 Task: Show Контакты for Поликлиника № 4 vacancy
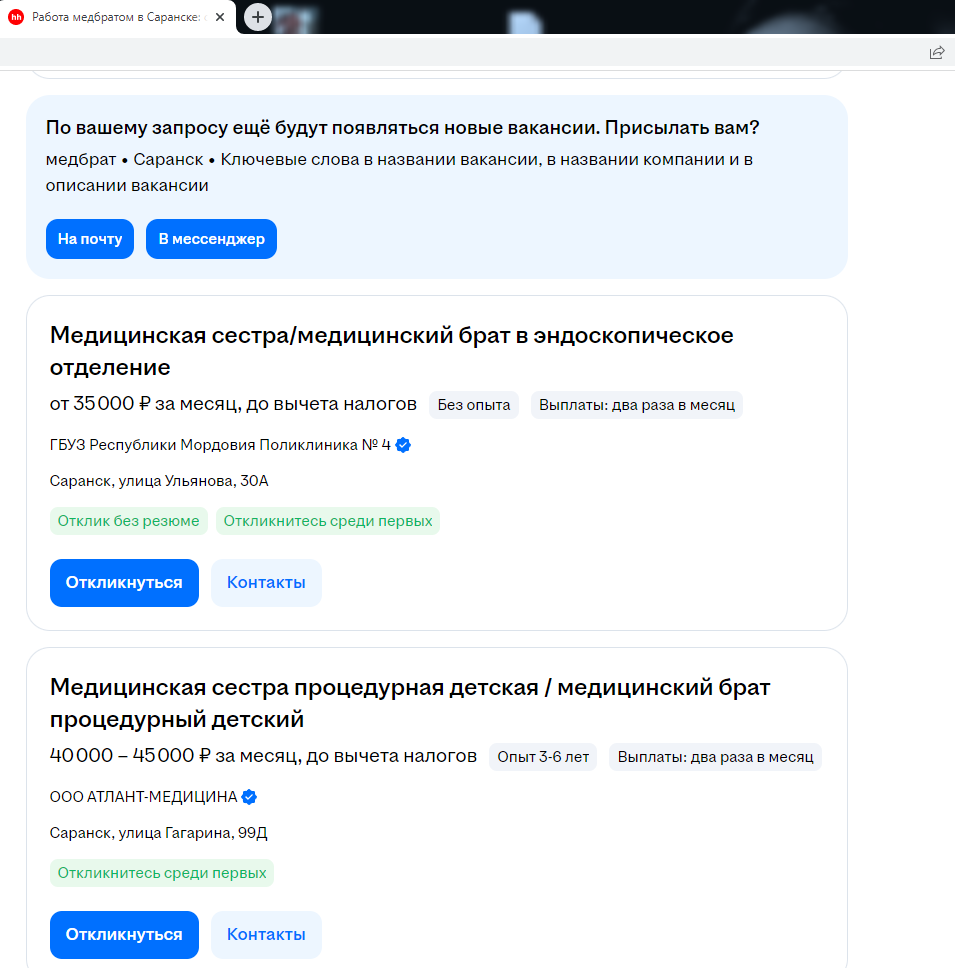tap(266, 583)
